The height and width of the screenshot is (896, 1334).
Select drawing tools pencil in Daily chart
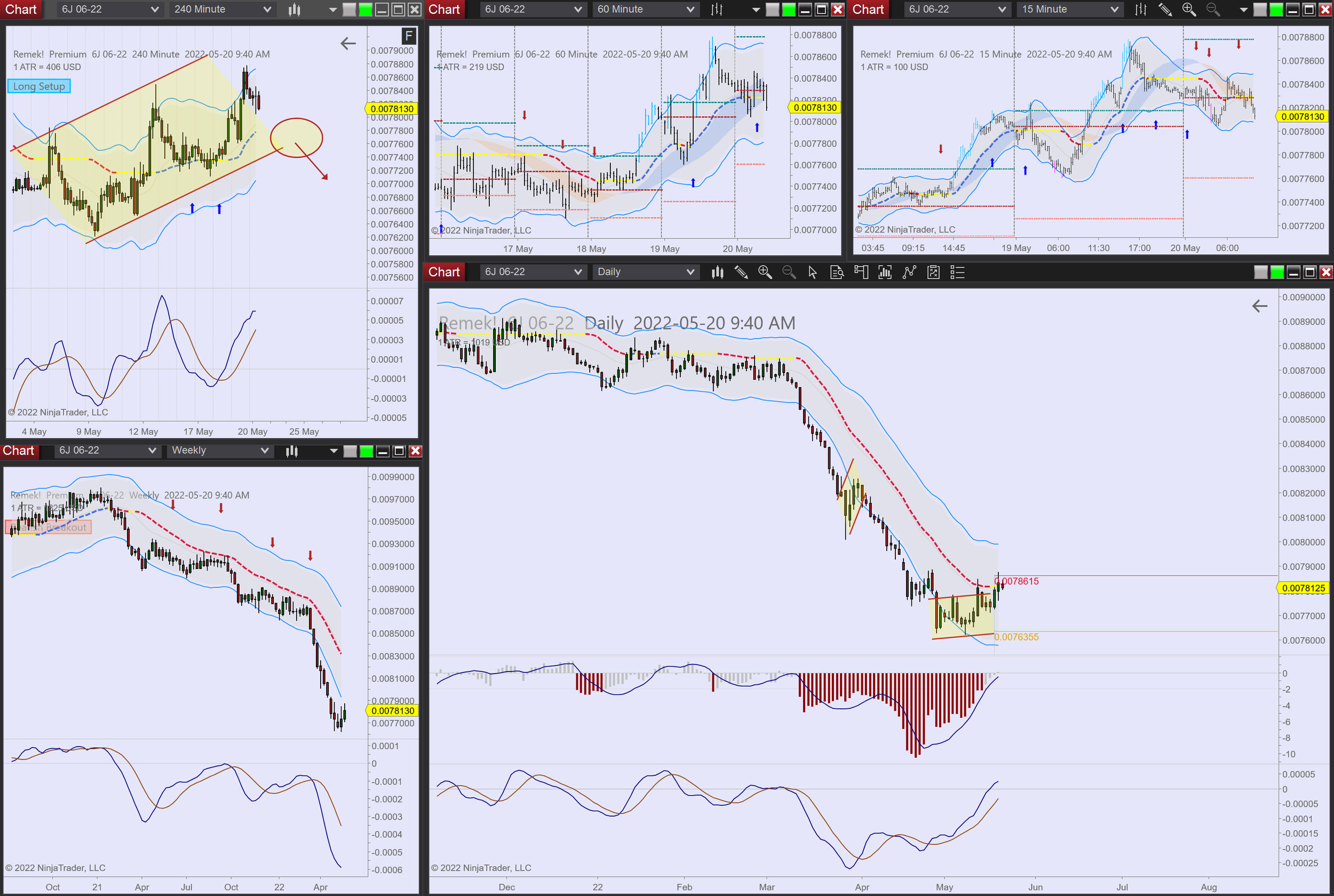[741, 273]
